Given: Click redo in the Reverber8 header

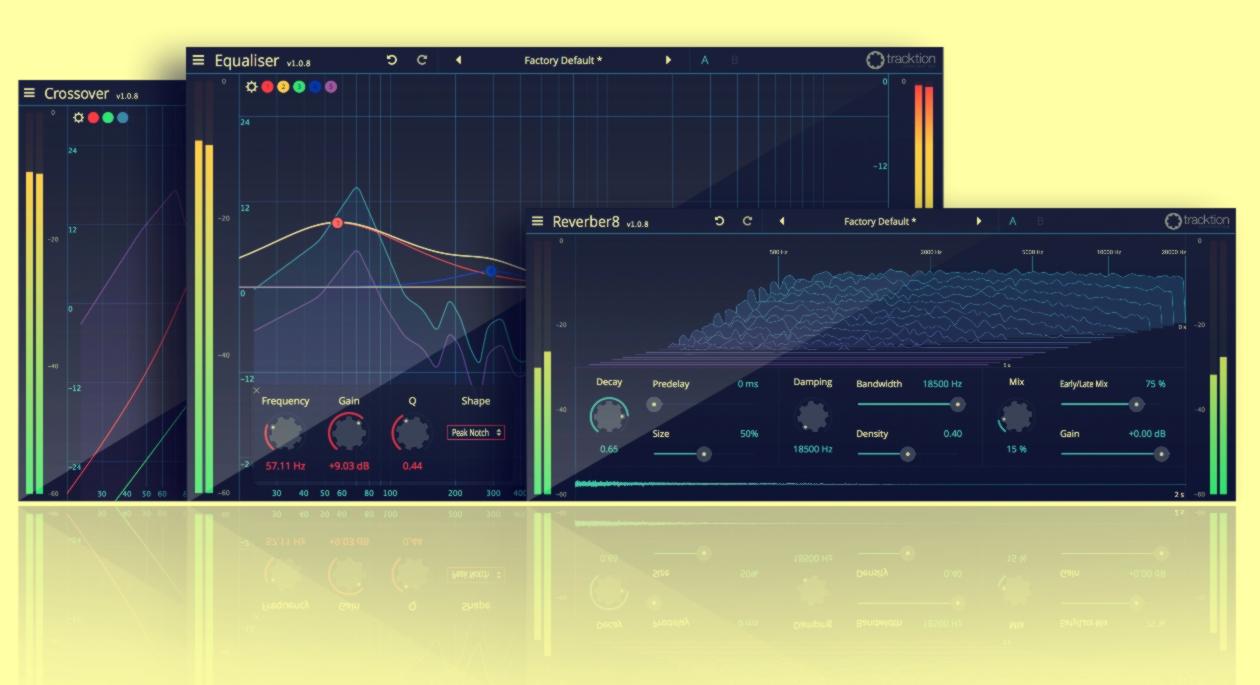Looking at the screenshot, I should (747, 221).
